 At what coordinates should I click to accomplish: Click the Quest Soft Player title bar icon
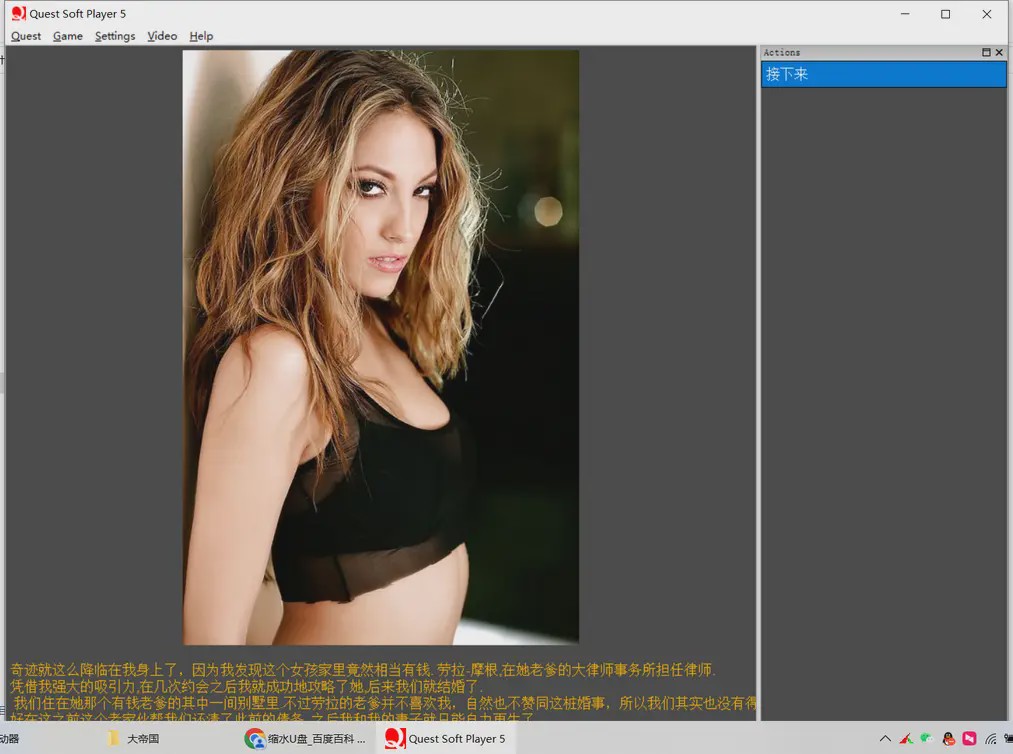coord(18,14)
